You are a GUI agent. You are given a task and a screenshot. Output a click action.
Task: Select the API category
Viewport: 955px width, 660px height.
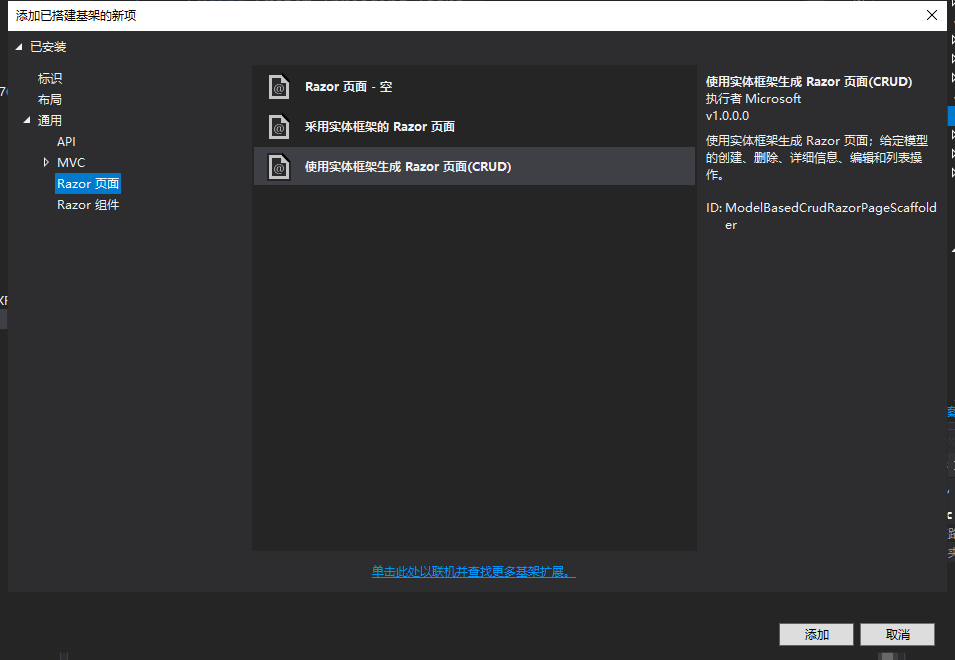pyautogui.click(x=65, y=141)
